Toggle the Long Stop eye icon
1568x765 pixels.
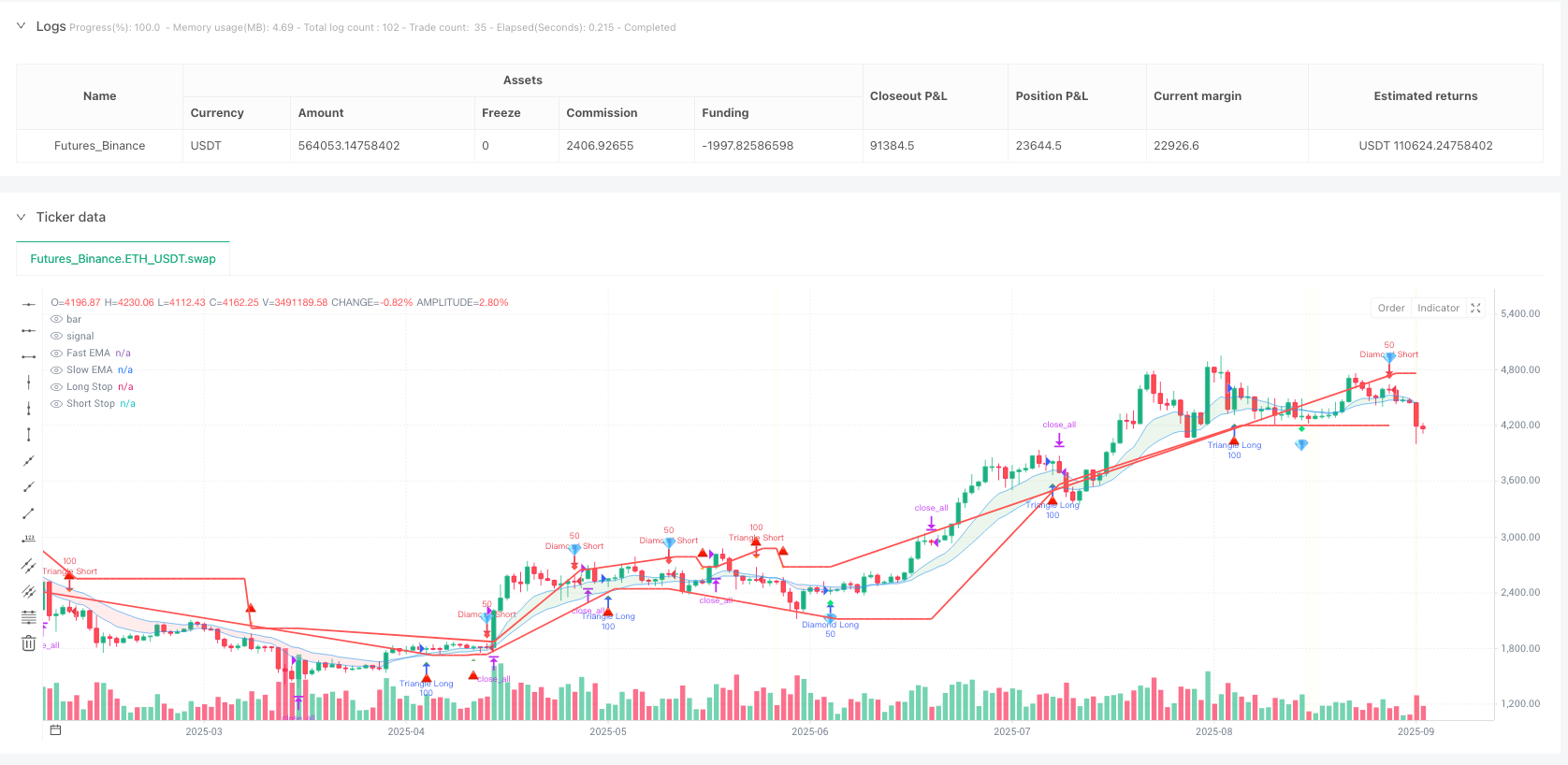(56, 387)
